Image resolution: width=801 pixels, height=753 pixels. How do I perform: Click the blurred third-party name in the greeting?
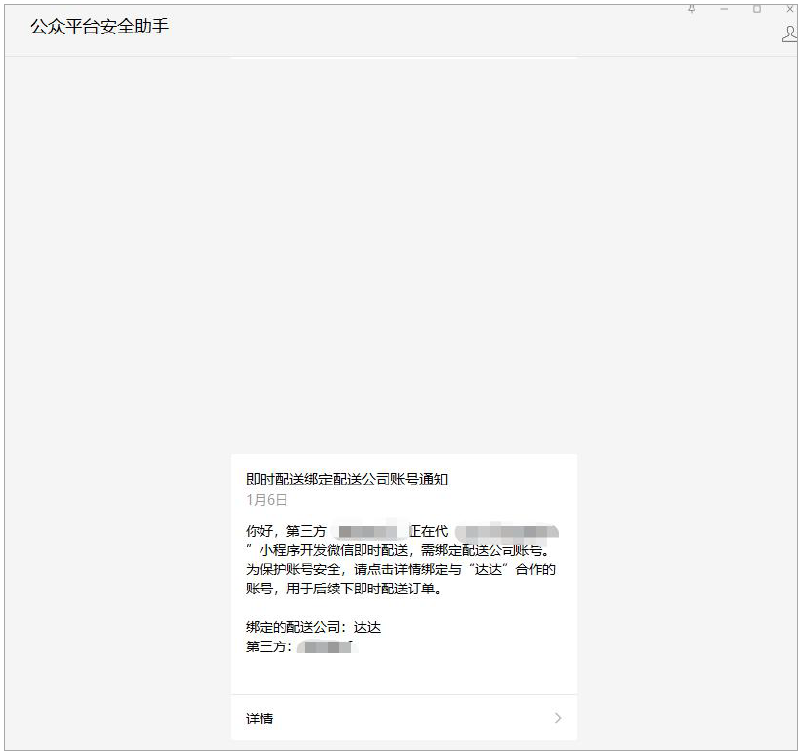click(x=368, y=530)
